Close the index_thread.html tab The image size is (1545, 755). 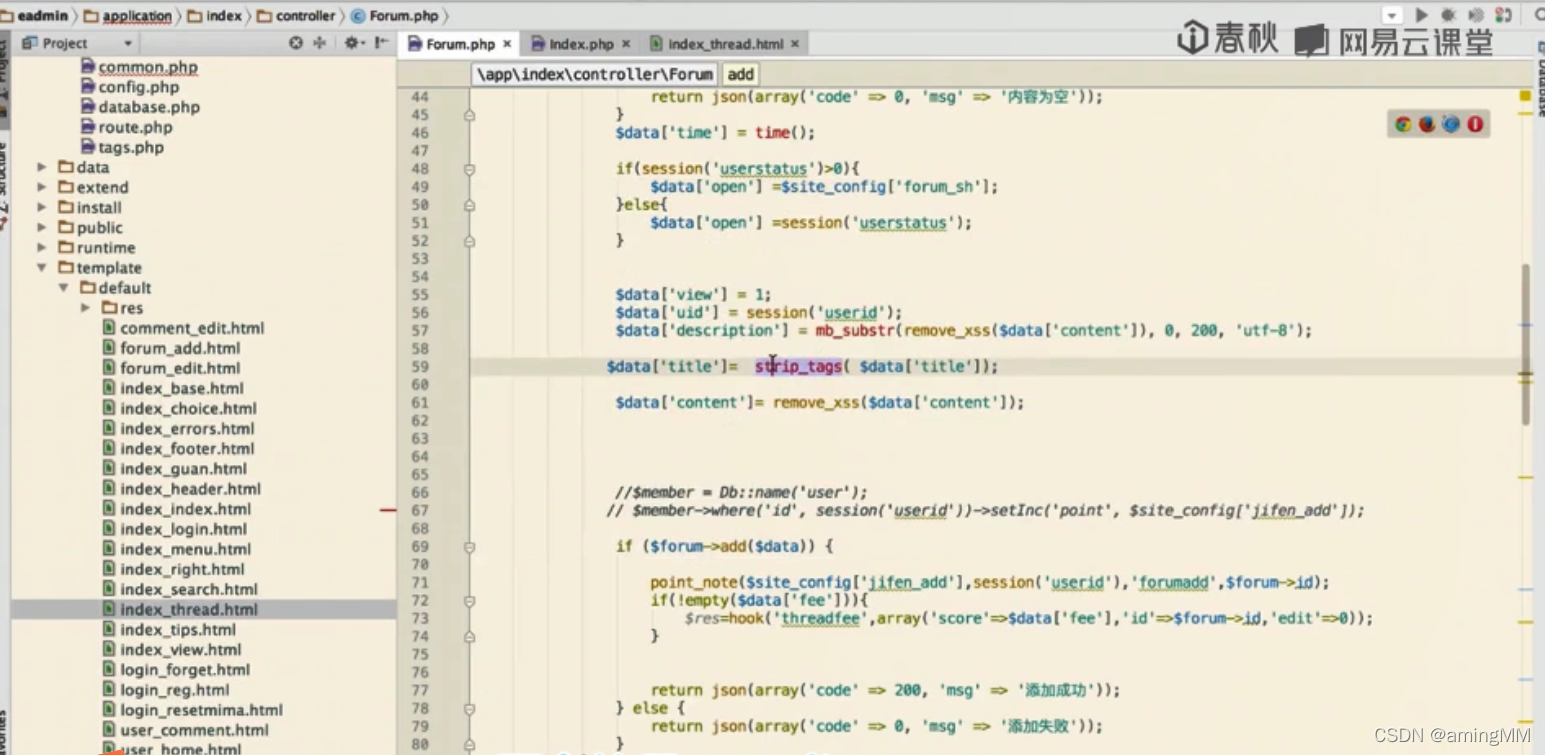coord(795,44)
